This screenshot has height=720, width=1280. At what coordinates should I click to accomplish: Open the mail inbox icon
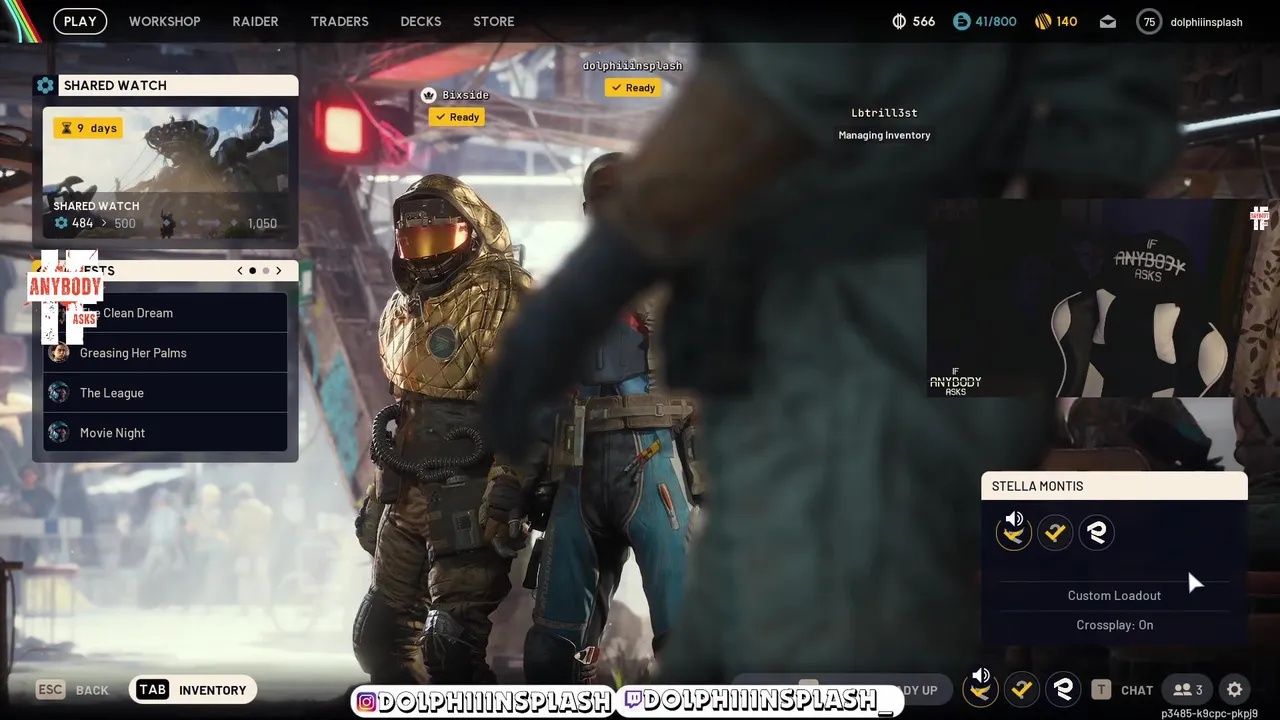tap(1108, 21)
